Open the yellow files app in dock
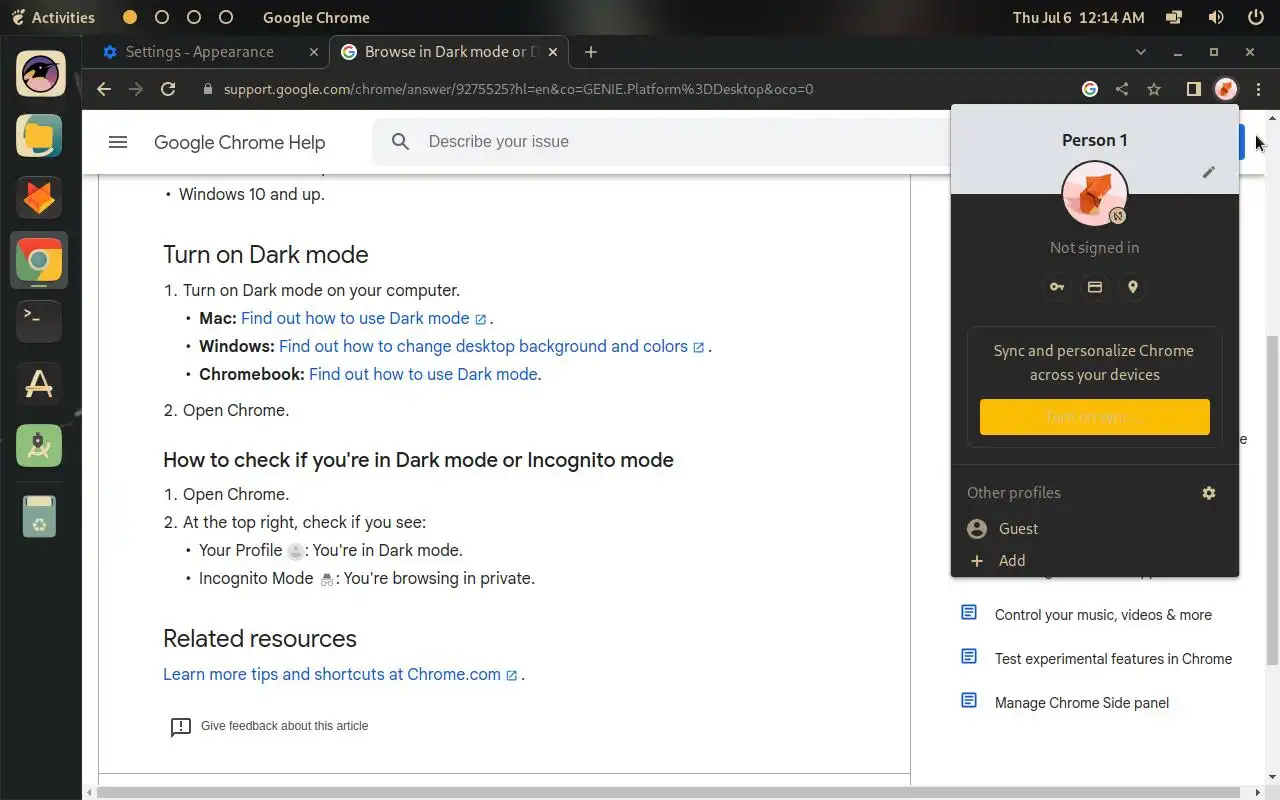This screenshot has width=1280, height=800. click(39, 136)
